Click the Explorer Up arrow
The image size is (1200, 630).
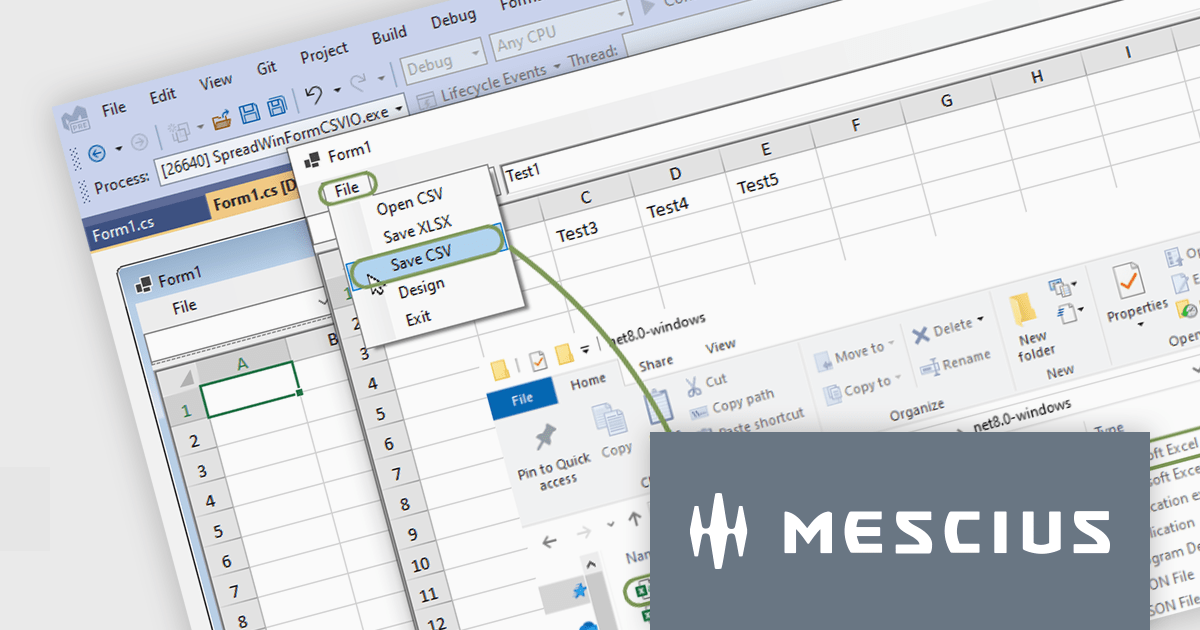(x=635, y=520)
